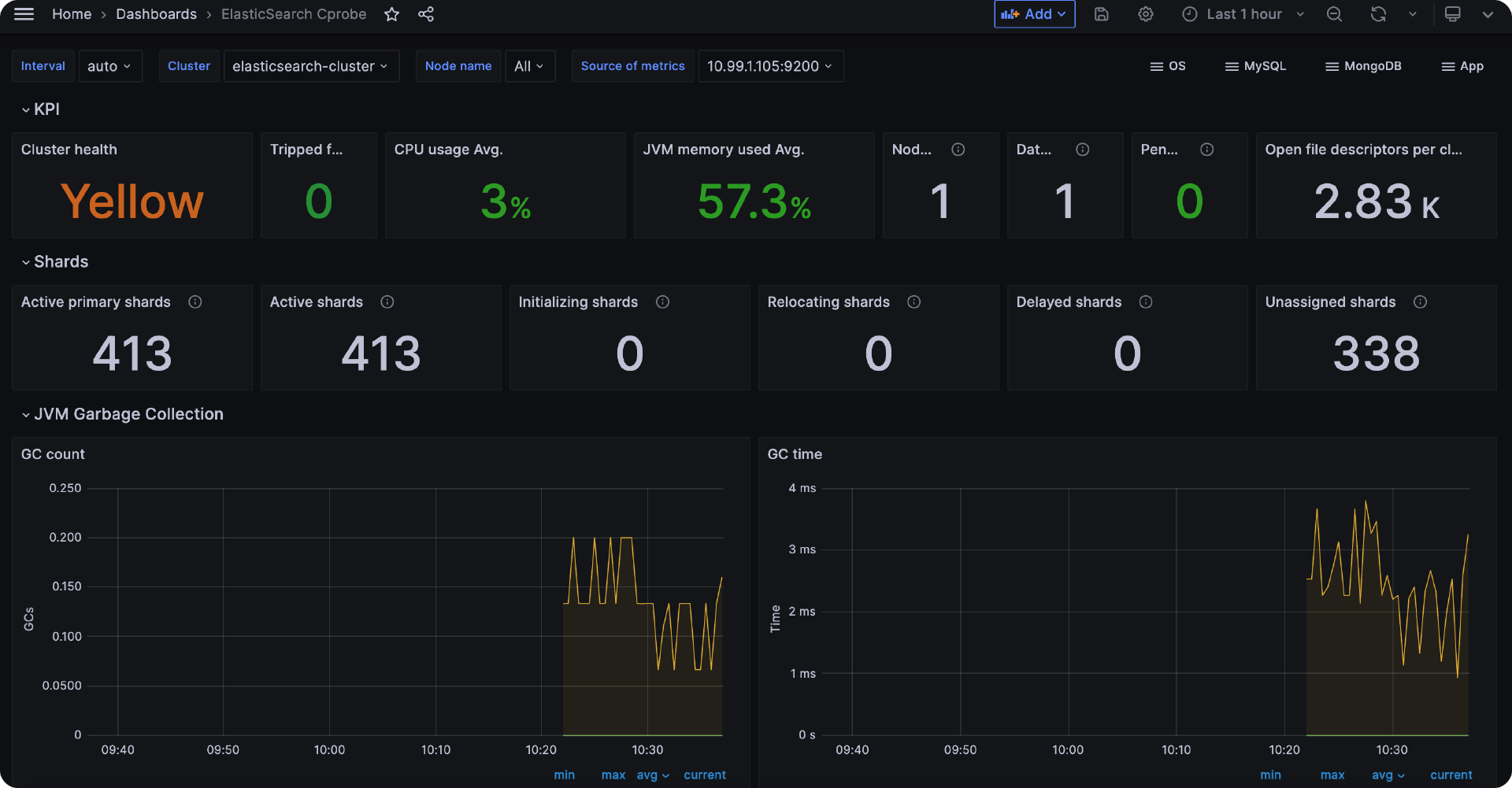The image size is (1512, 788).
Task: Open the MongoDB dashboard link
Action: pyautogui.click(x=1363, y=66)
